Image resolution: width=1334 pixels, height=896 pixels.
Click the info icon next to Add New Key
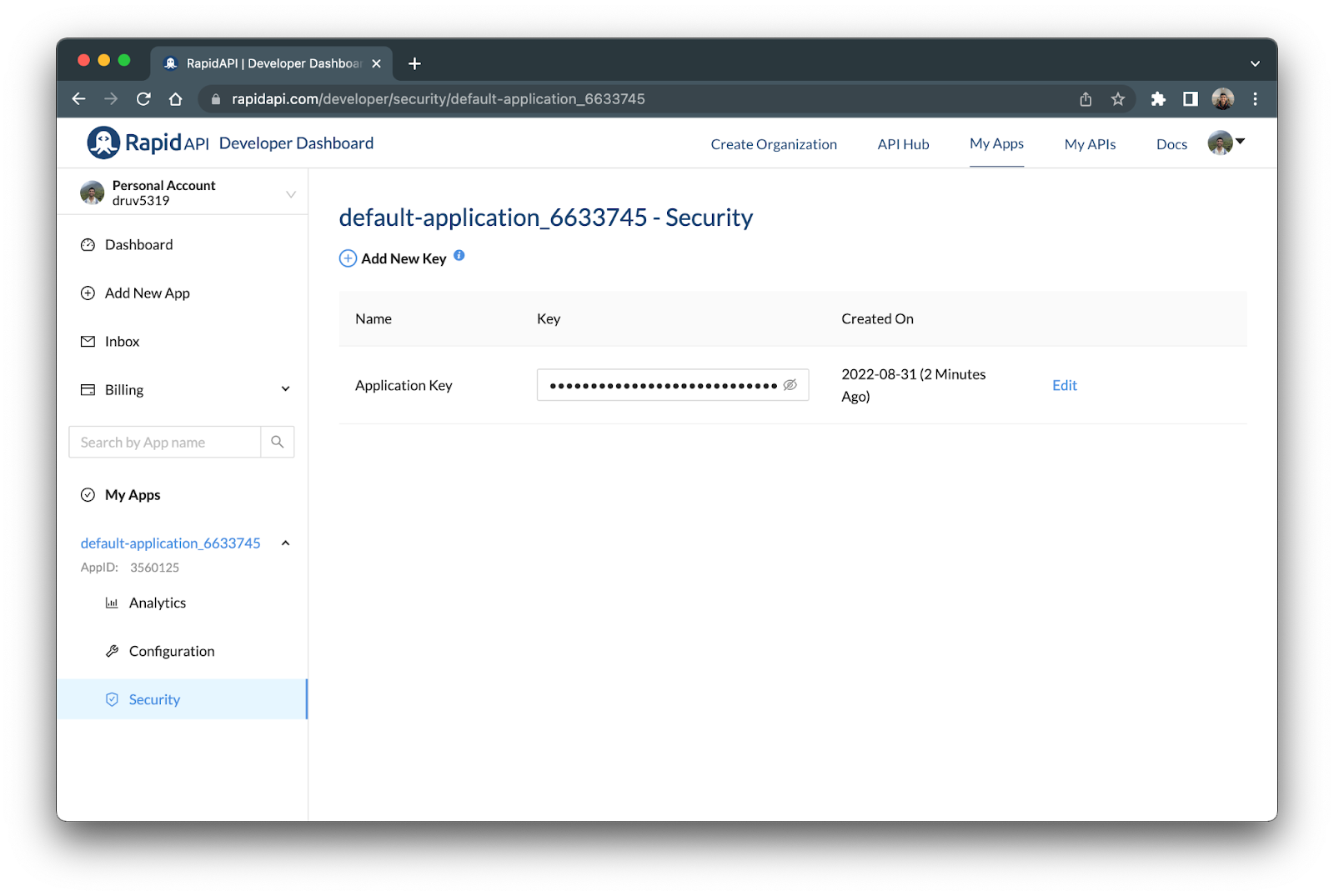coord(459,256)
